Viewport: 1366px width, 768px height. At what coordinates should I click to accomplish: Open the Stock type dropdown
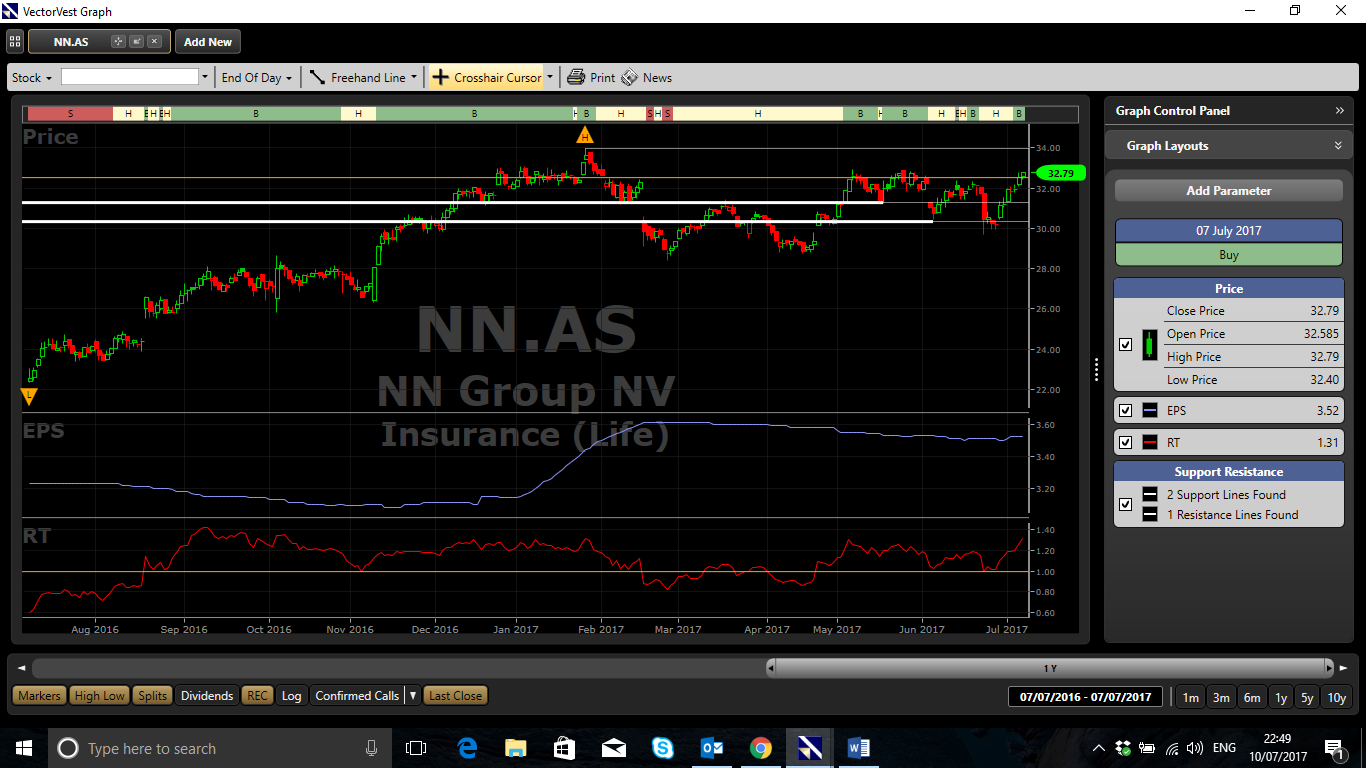coord(32,77)
